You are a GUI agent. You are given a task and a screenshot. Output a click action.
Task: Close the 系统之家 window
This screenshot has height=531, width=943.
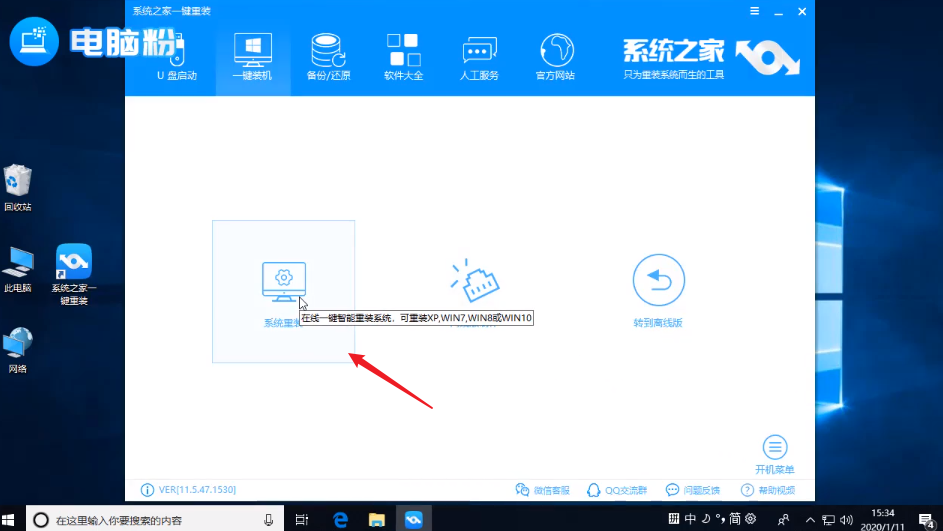click(x=802, y=11)
